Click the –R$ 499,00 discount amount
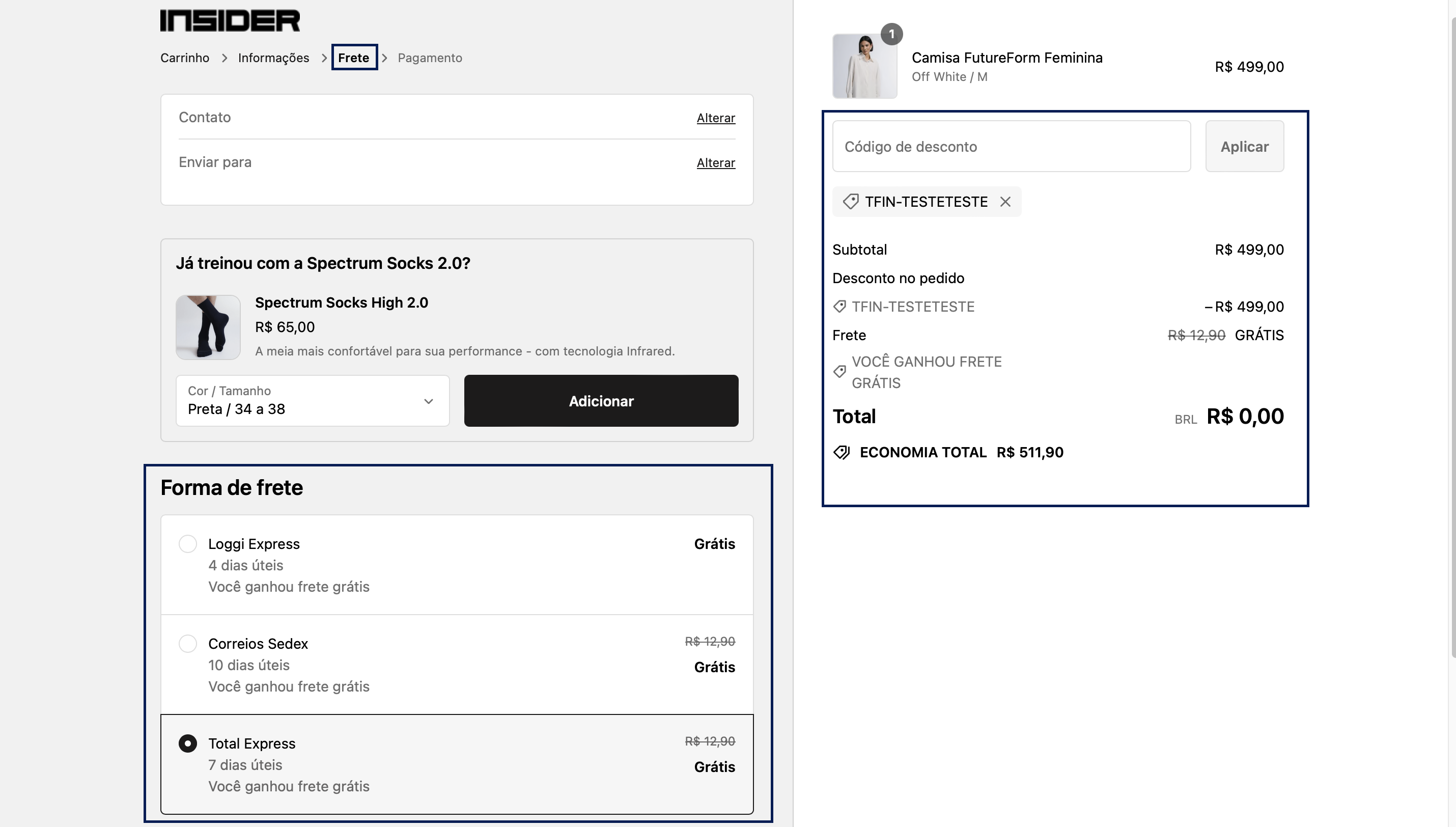 point(1244,307)
